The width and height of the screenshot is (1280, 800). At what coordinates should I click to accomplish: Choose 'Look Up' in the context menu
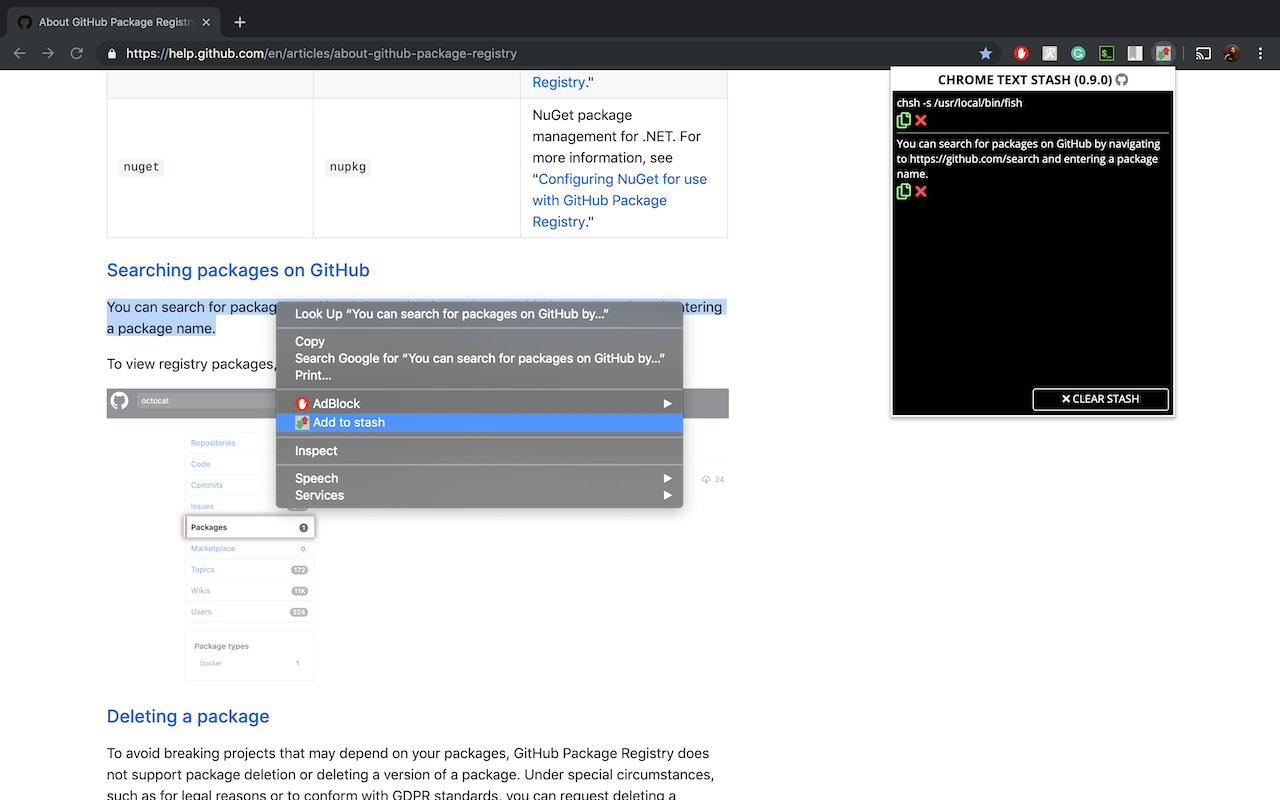pyautogui.click(x=479, y=313)
